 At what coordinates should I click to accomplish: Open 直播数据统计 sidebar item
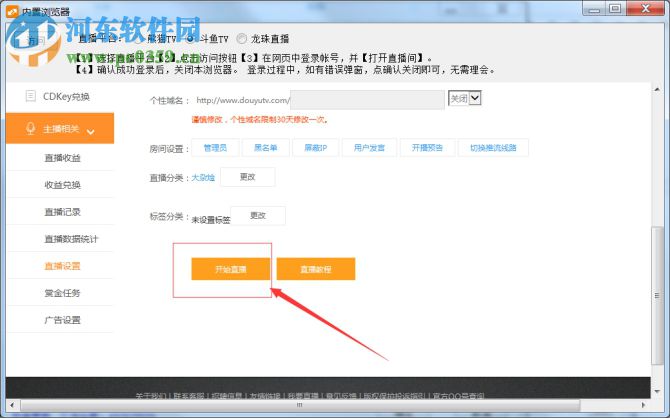[x=71, y=239]
